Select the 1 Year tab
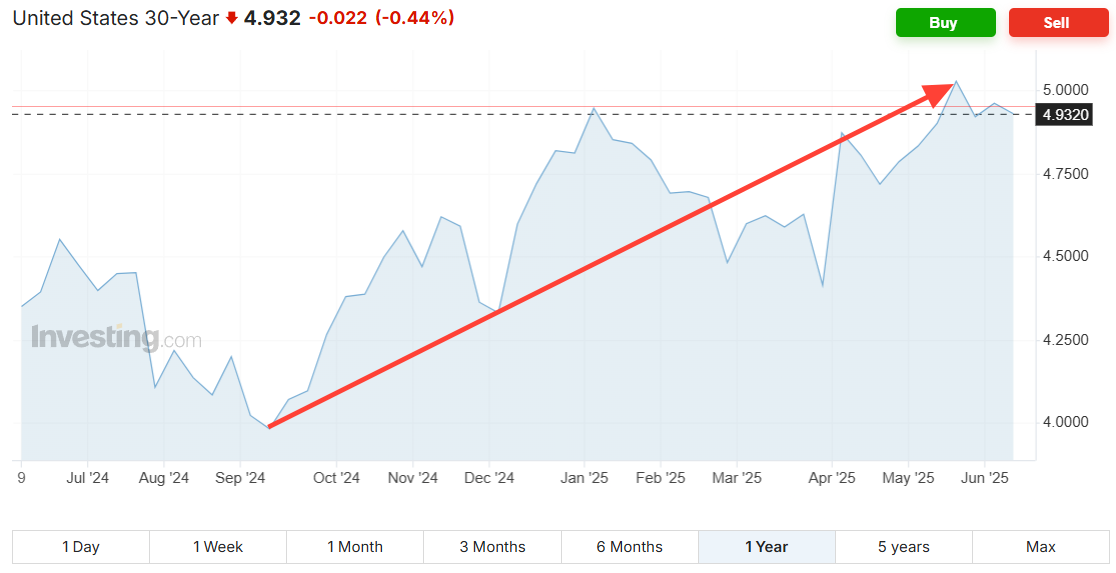 (766, 547)
